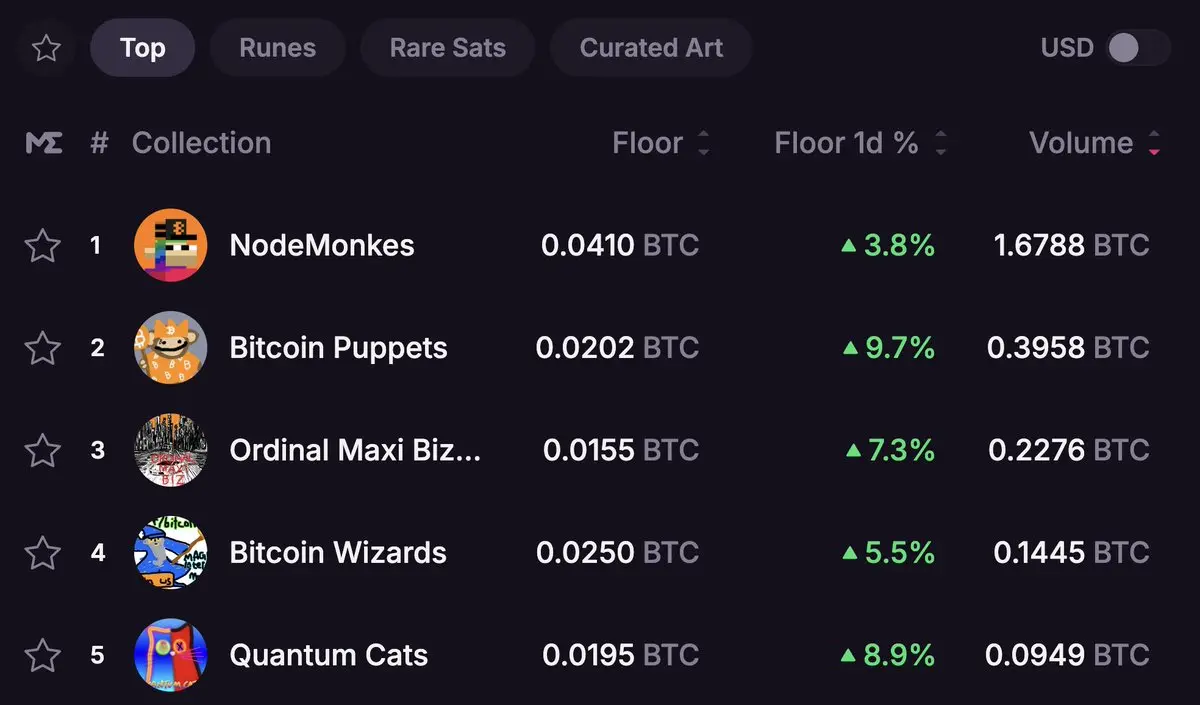
Task: Sort by Floor price arrows
Action: tap(703, 143)
